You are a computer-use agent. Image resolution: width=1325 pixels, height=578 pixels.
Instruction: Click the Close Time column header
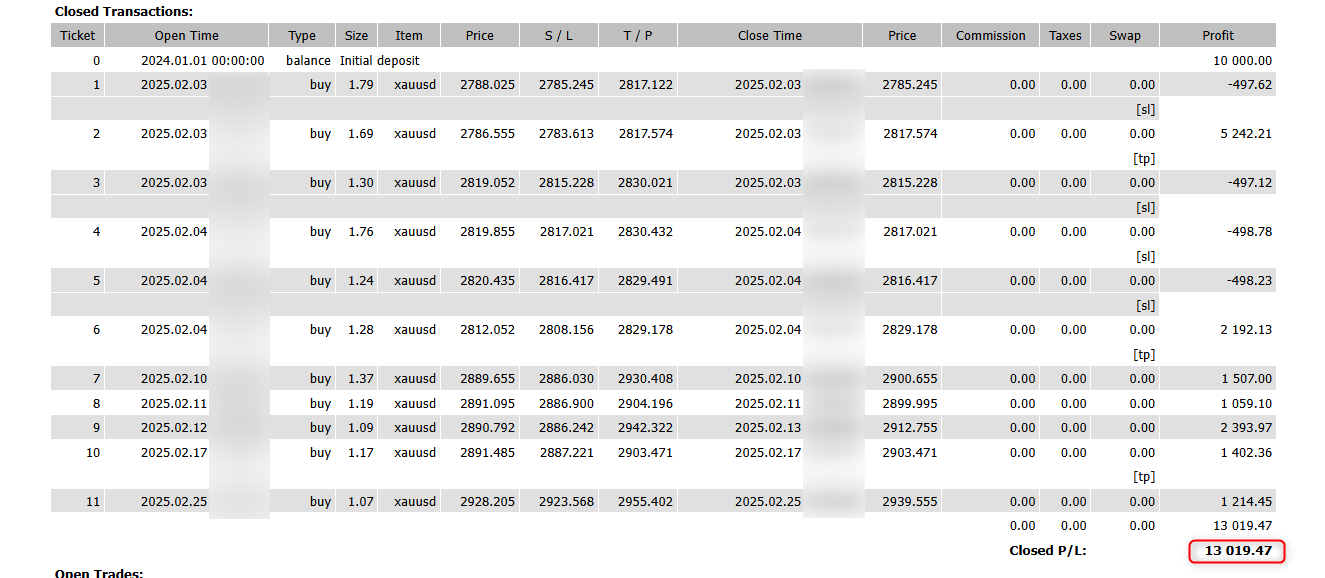coord(770,35)
